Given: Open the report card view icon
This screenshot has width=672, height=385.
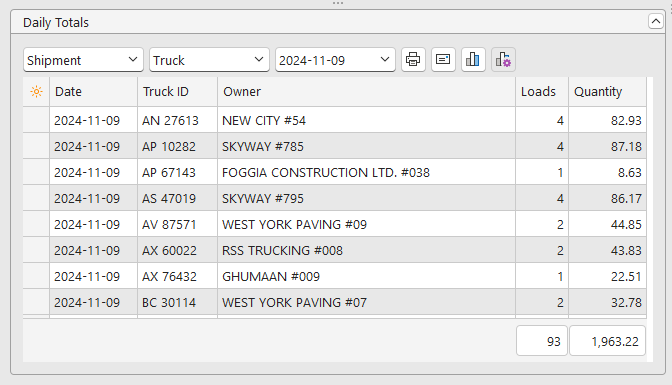Looking at the screenshot, I should click(443, 60).
